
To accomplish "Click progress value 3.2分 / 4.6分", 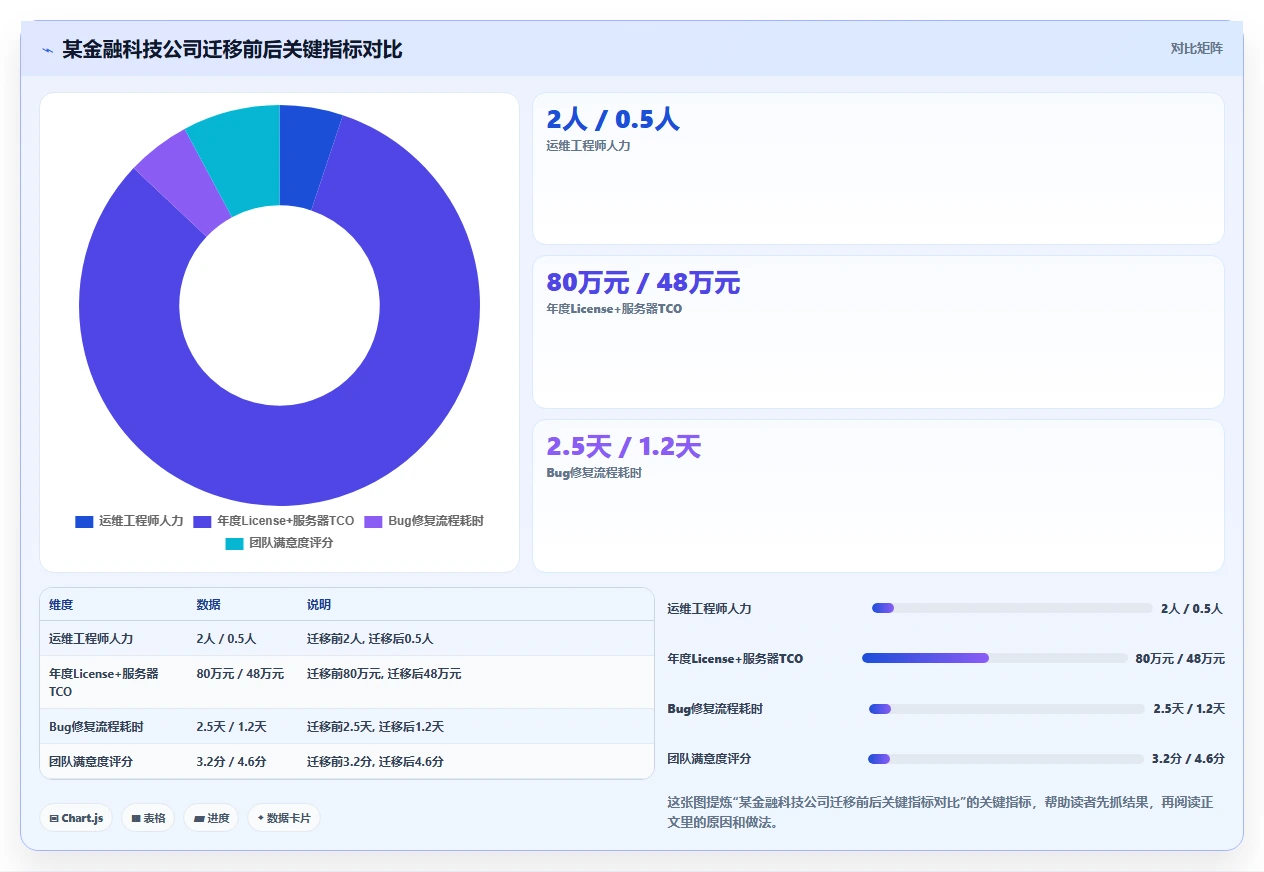I will click(x=1188, y=759).
